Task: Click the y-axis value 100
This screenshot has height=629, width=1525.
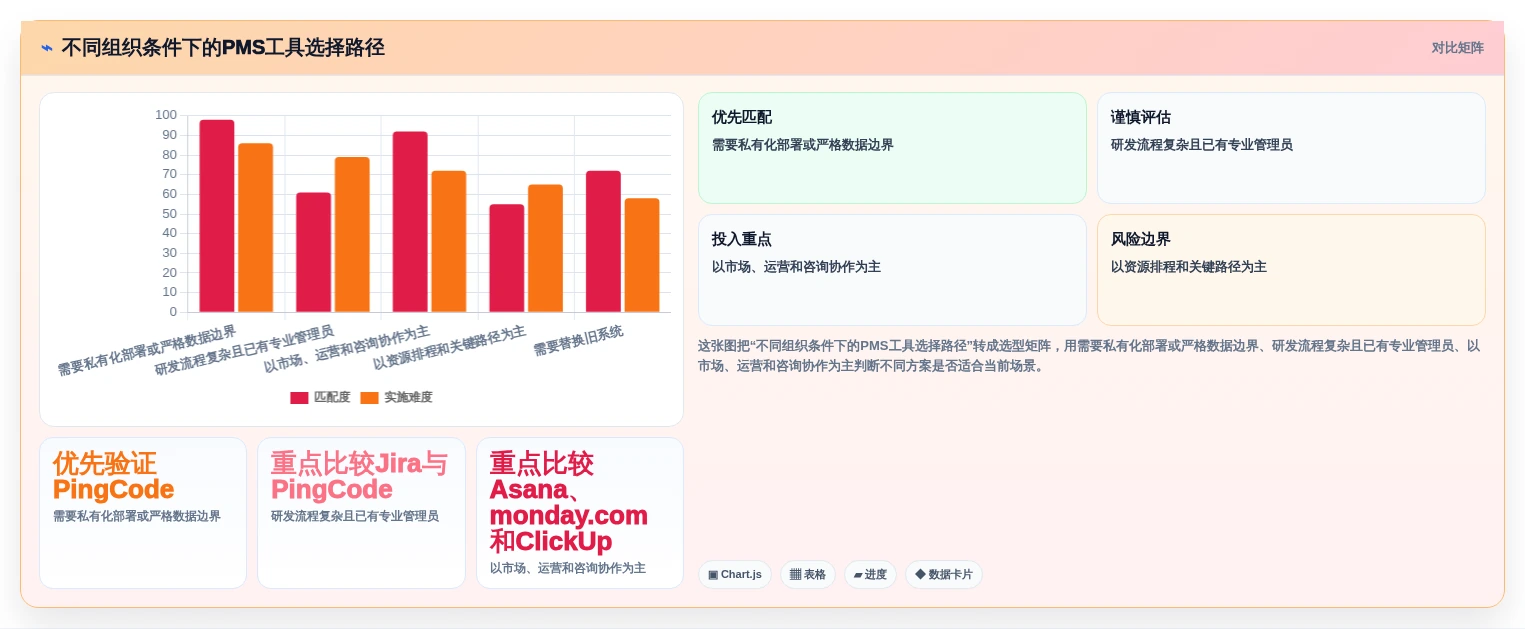Action: point(166,115)
